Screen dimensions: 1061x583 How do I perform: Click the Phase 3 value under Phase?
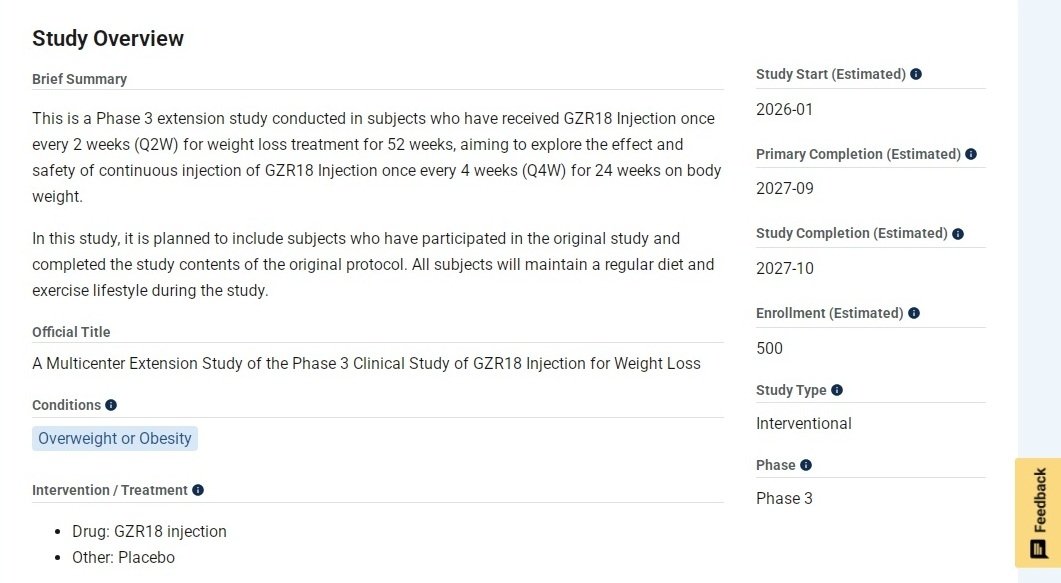coord(785,498)
